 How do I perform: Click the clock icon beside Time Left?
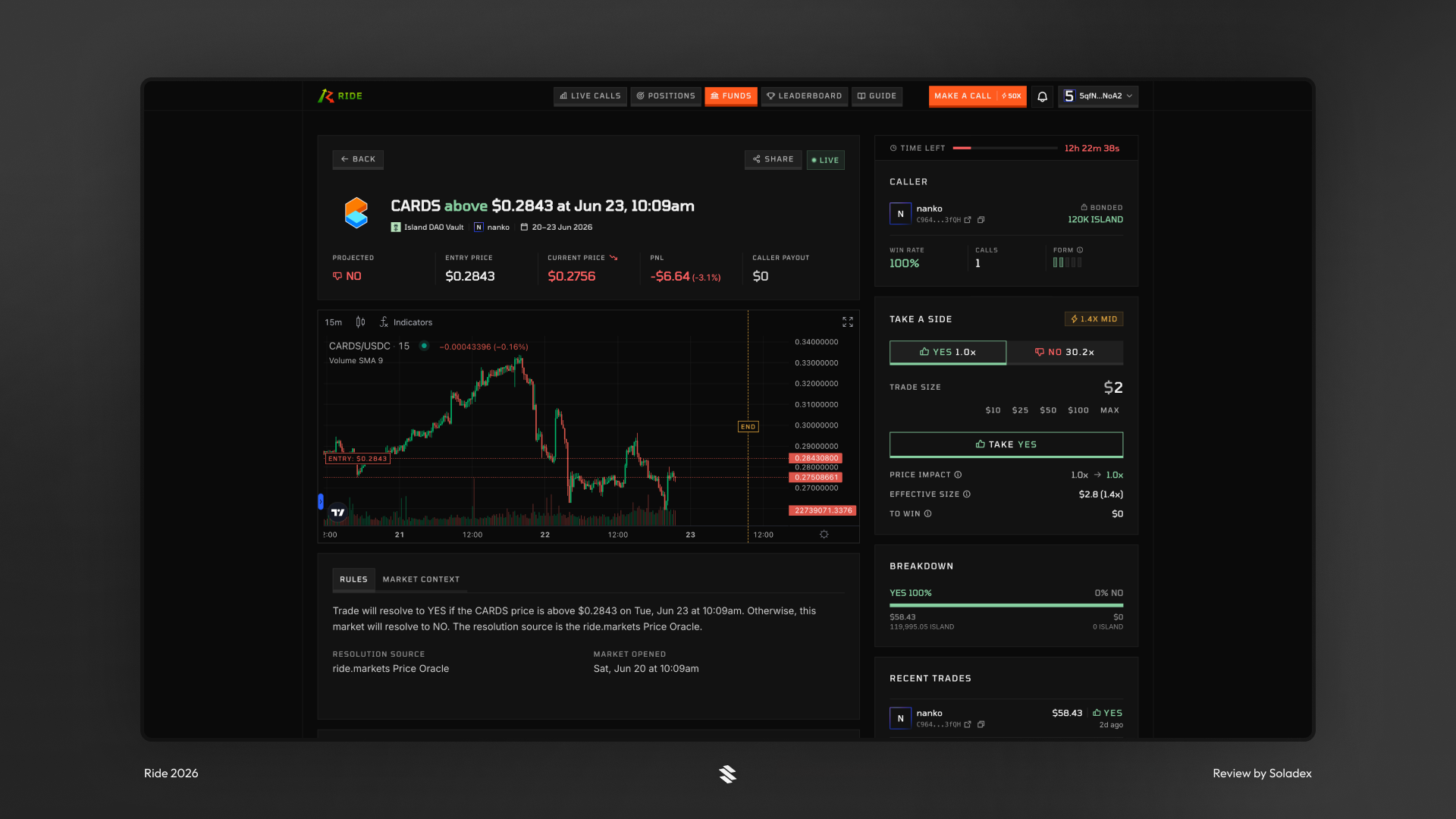point(893,149)
